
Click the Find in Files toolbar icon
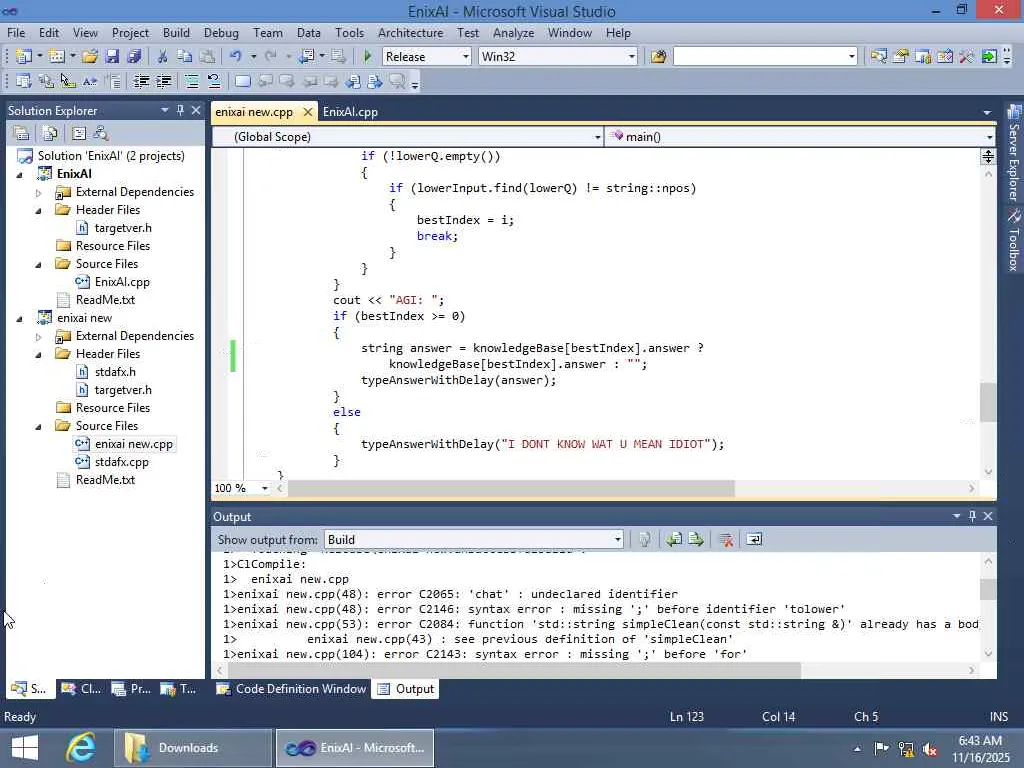click(658, 57)
